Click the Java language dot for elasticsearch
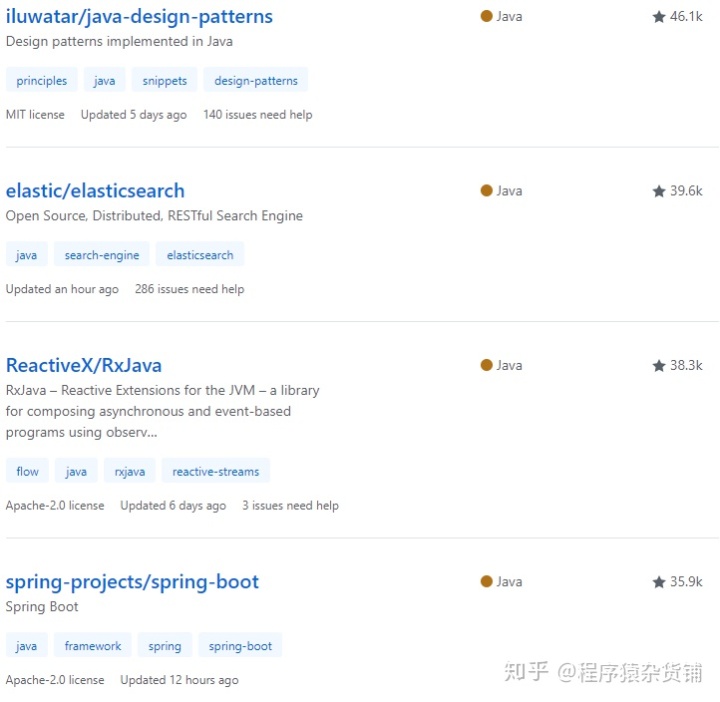 [487, 191]
